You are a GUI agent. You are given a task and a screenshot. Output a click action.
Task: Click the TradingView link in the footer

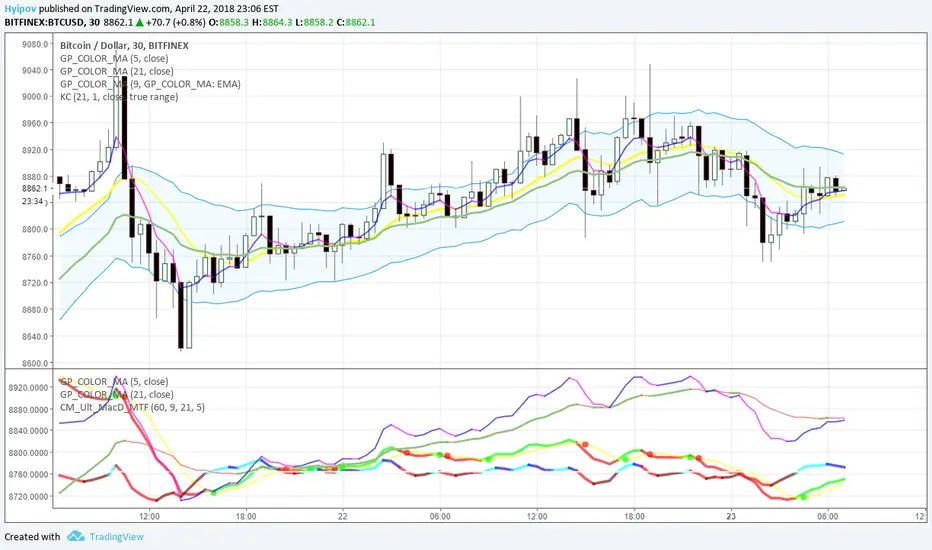(116, 536)
